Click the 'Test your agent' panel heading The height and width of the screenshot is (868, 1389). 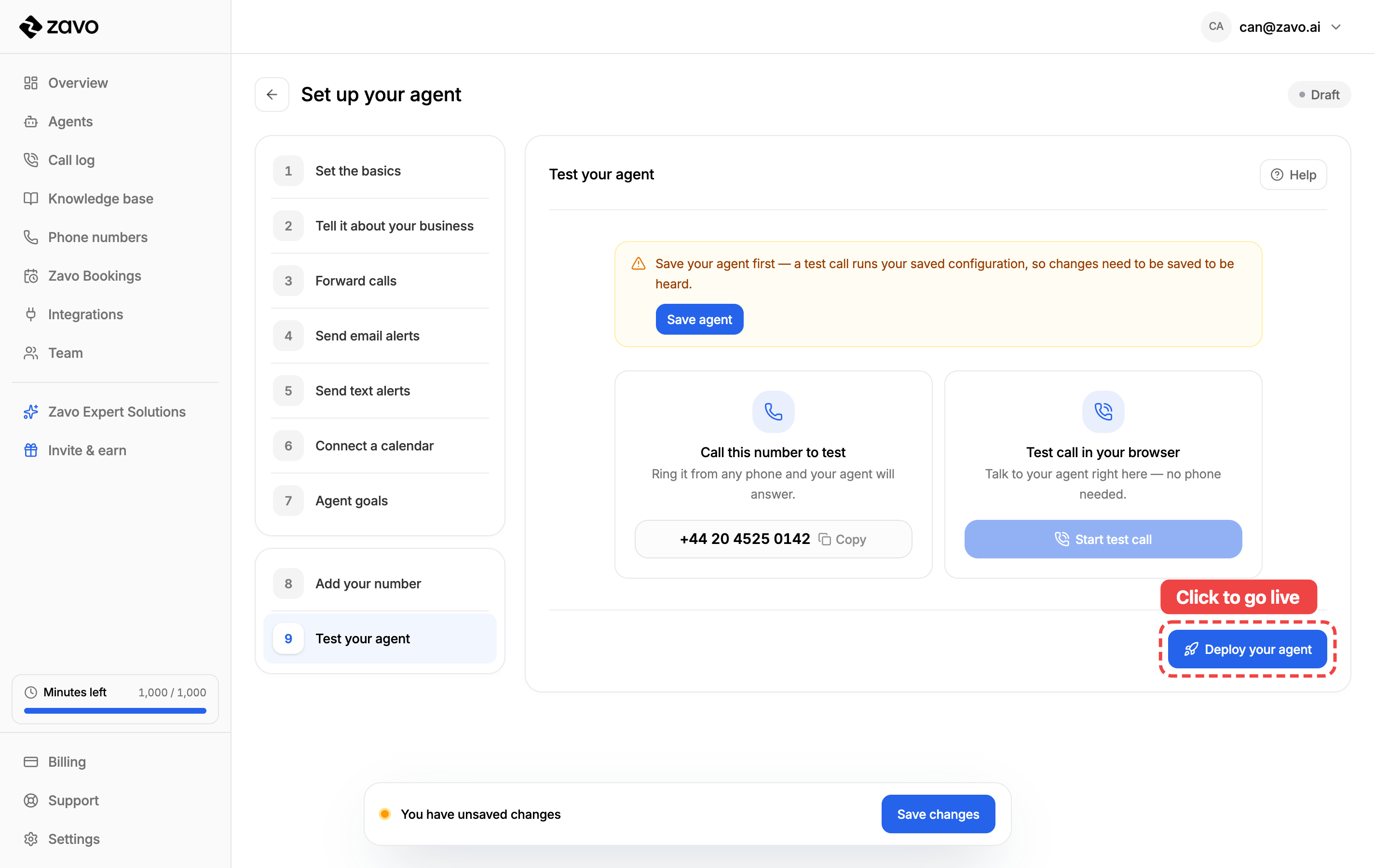[601, 174]
